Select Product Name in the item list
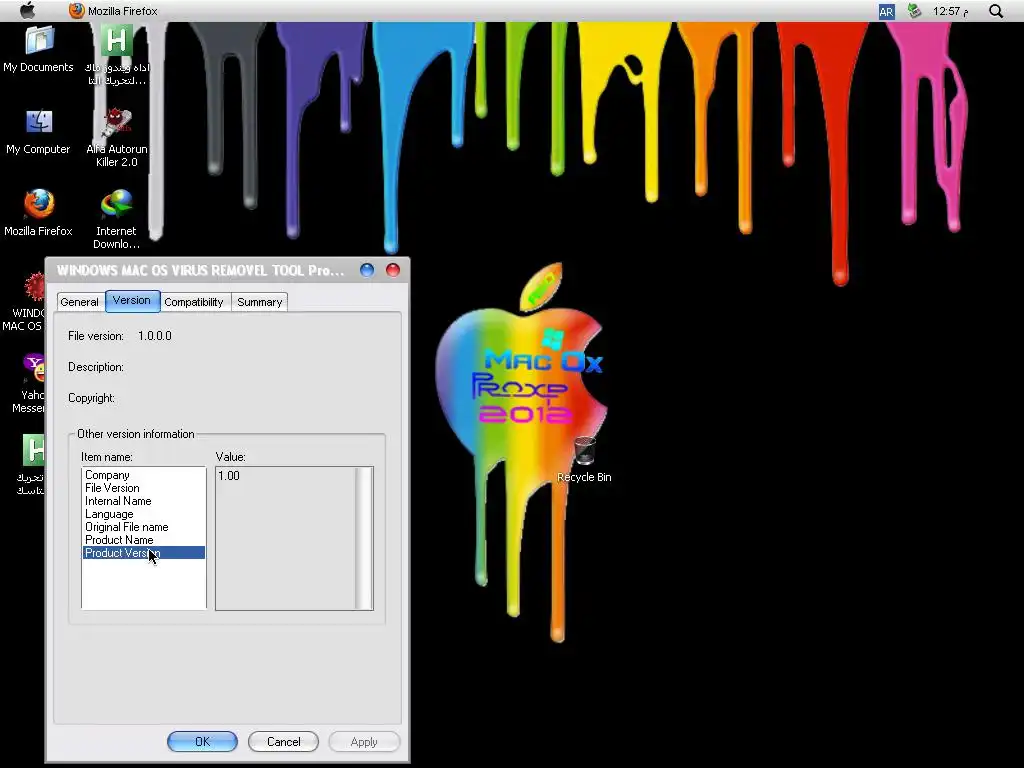Screen dimensions: 1024x768 point(144,540)
